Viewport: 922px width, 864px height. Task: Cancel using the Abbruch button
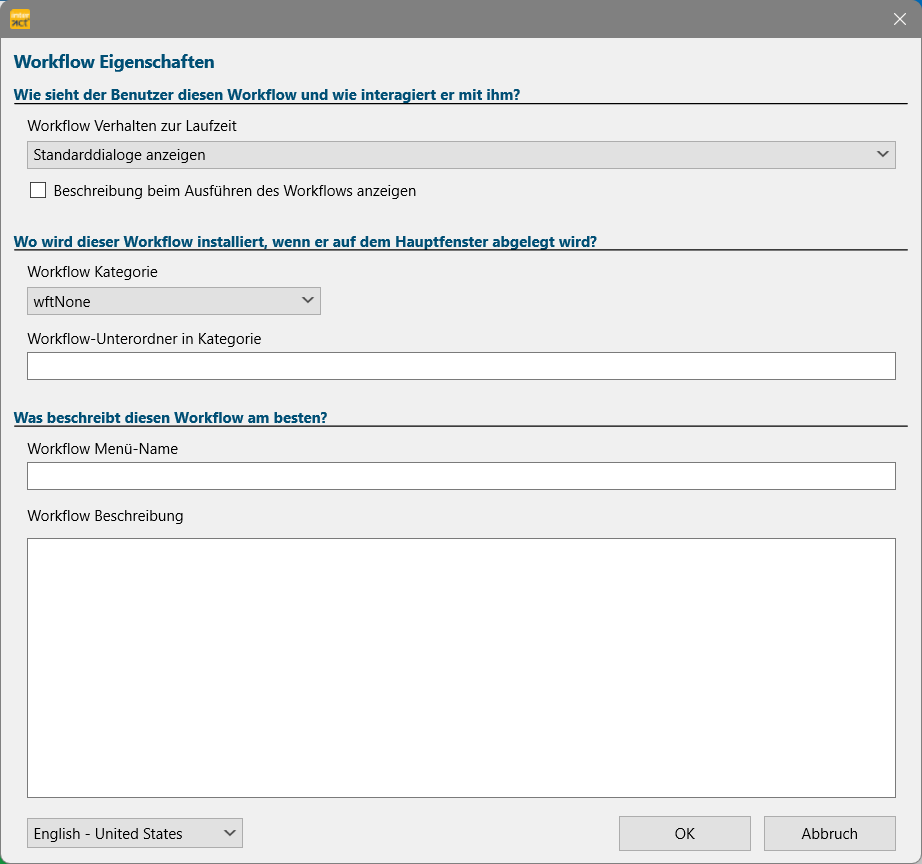tap(830, 833)
